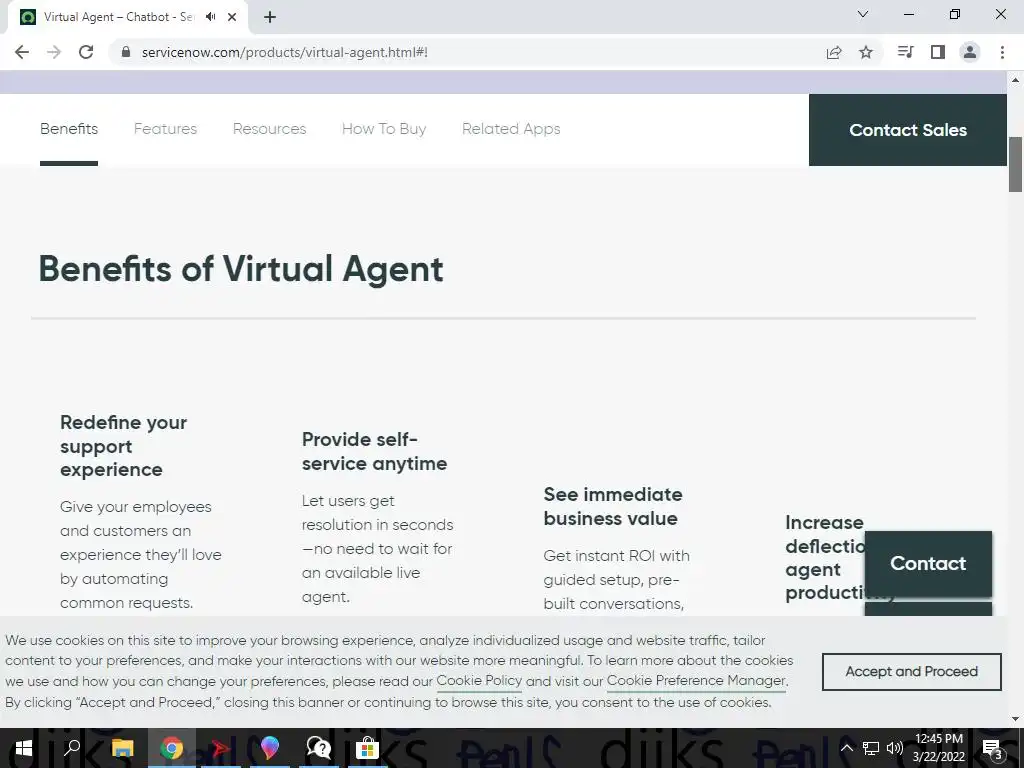Open the Cookie Preference Manager link
Image resolution: width=1024 pixels, height=768 pixels.
pyautogui.click(x=696, y=680)
